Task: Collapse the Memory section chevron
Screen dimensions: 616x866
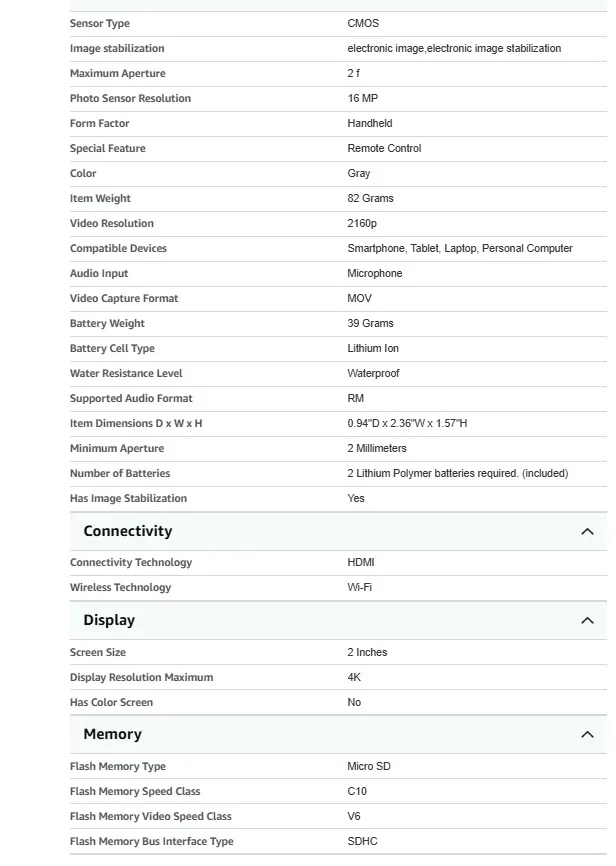Action: click(x=587, y=734)
